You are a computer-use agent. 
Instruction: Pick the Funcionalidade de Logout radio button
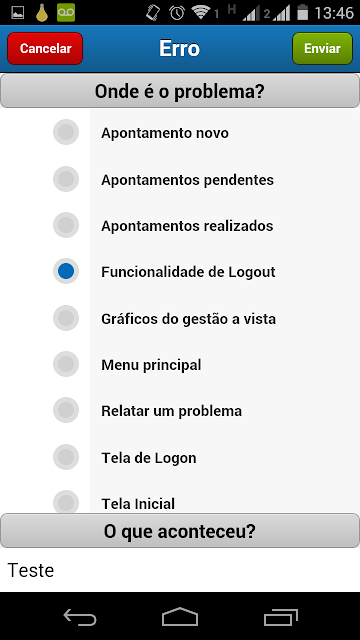pos(66,271)
